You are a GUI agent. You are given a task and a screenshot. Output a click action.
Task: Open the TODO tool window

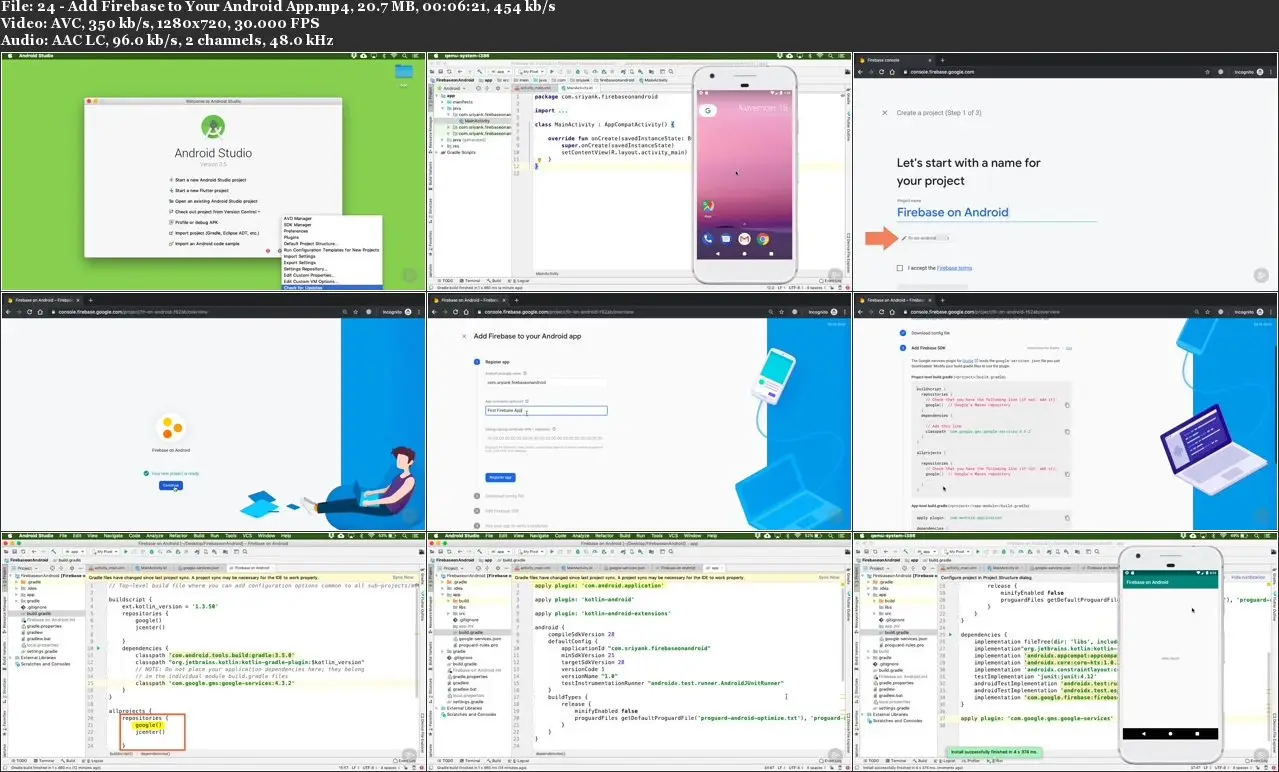coord(17,760)
